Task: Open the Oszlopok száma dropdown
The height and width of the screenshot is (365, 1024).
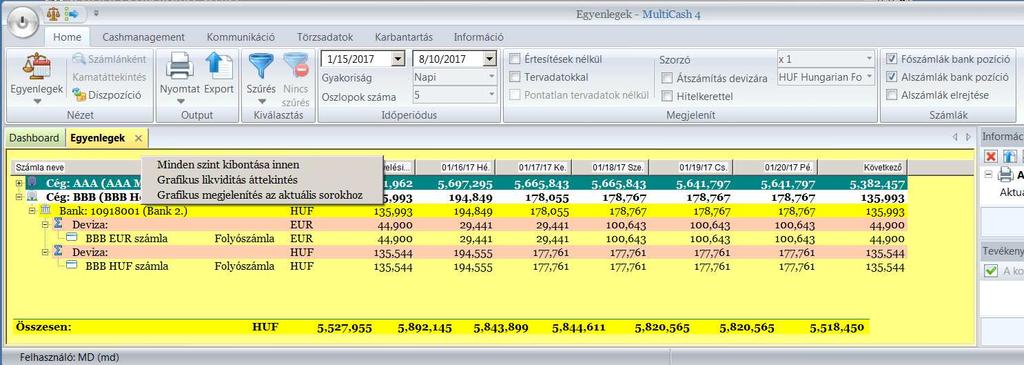Action: (491, 95)
